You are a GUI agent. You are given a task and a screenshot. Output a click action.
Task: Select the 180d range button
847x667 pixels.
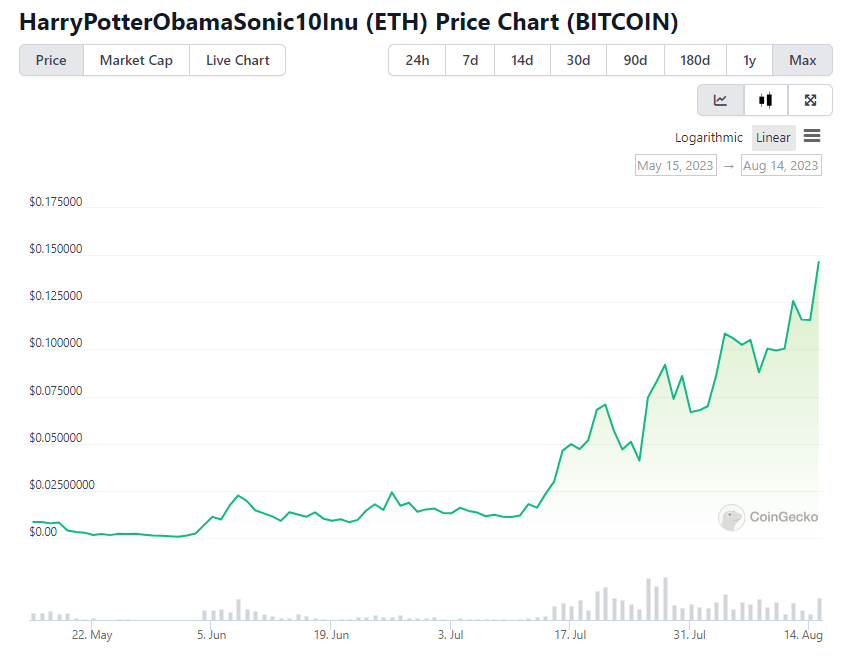pyautogui.click(x=695, y=60)
